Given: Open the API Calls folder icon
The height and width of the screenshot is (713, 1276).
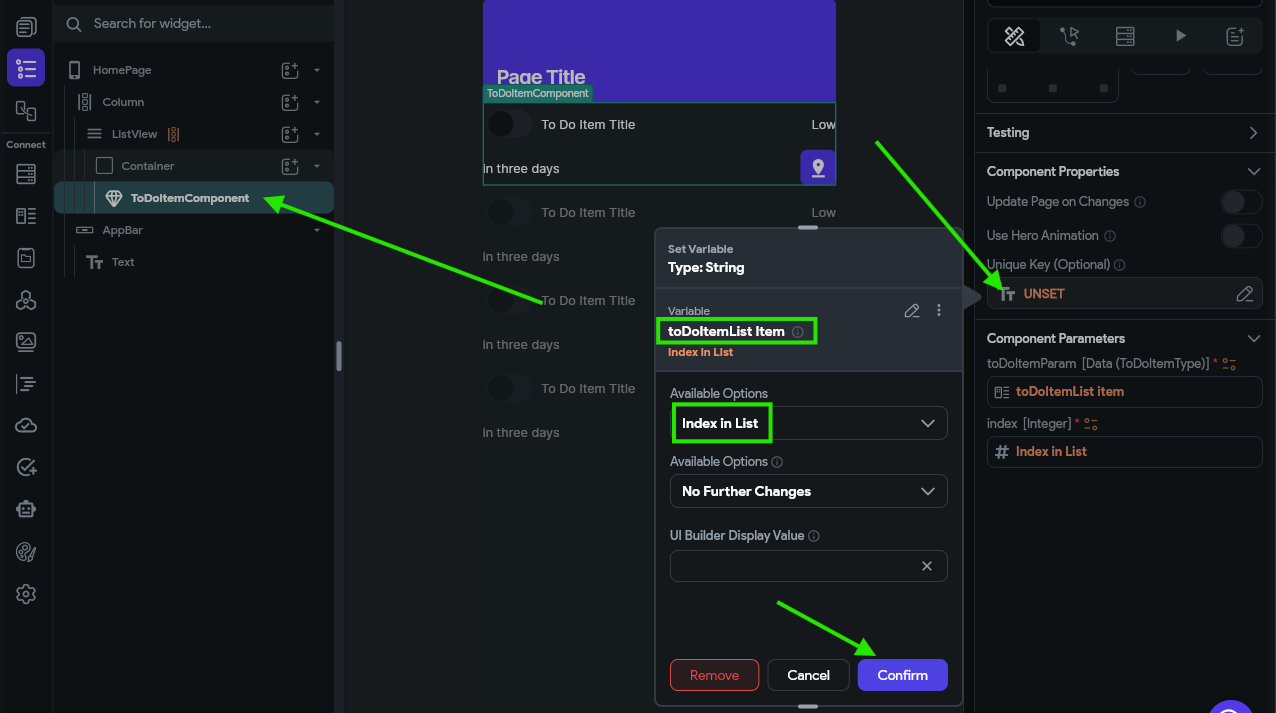Looking at the screenshot, I should (x=26, y=258).
